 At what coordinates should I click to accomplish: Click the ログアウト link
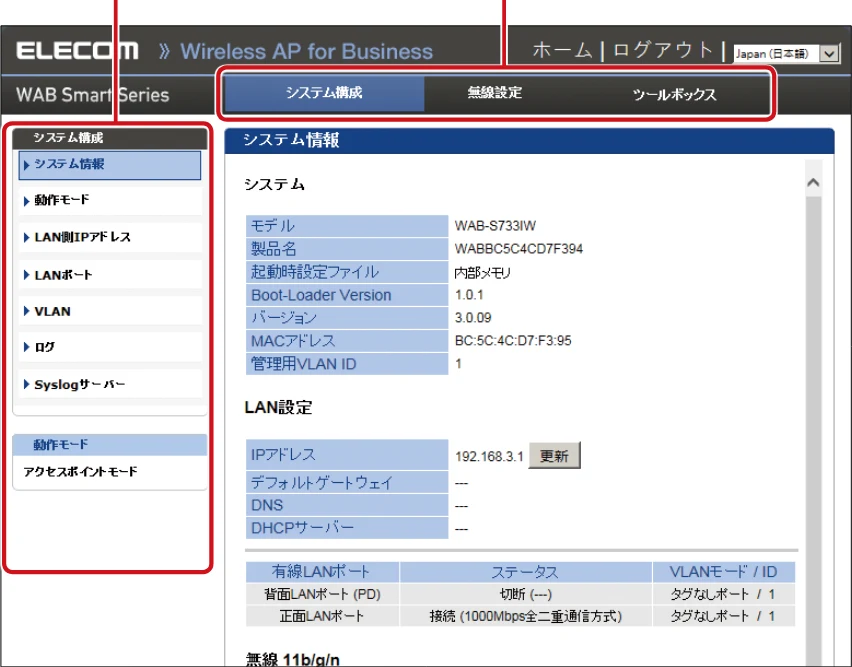[663, 51]
